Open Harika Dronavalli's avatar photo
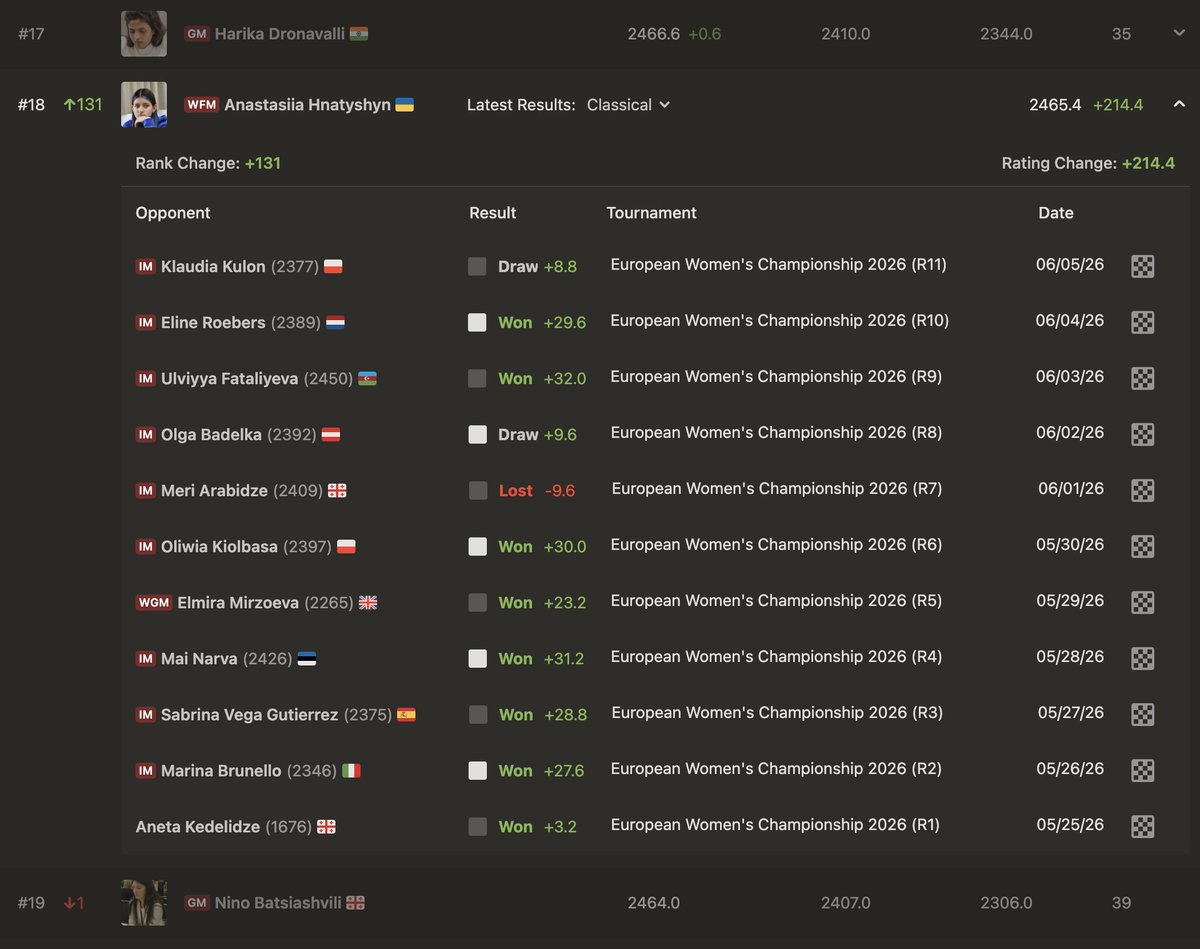This screenshot has width=1200, height=949. click(x=144, y=34)
